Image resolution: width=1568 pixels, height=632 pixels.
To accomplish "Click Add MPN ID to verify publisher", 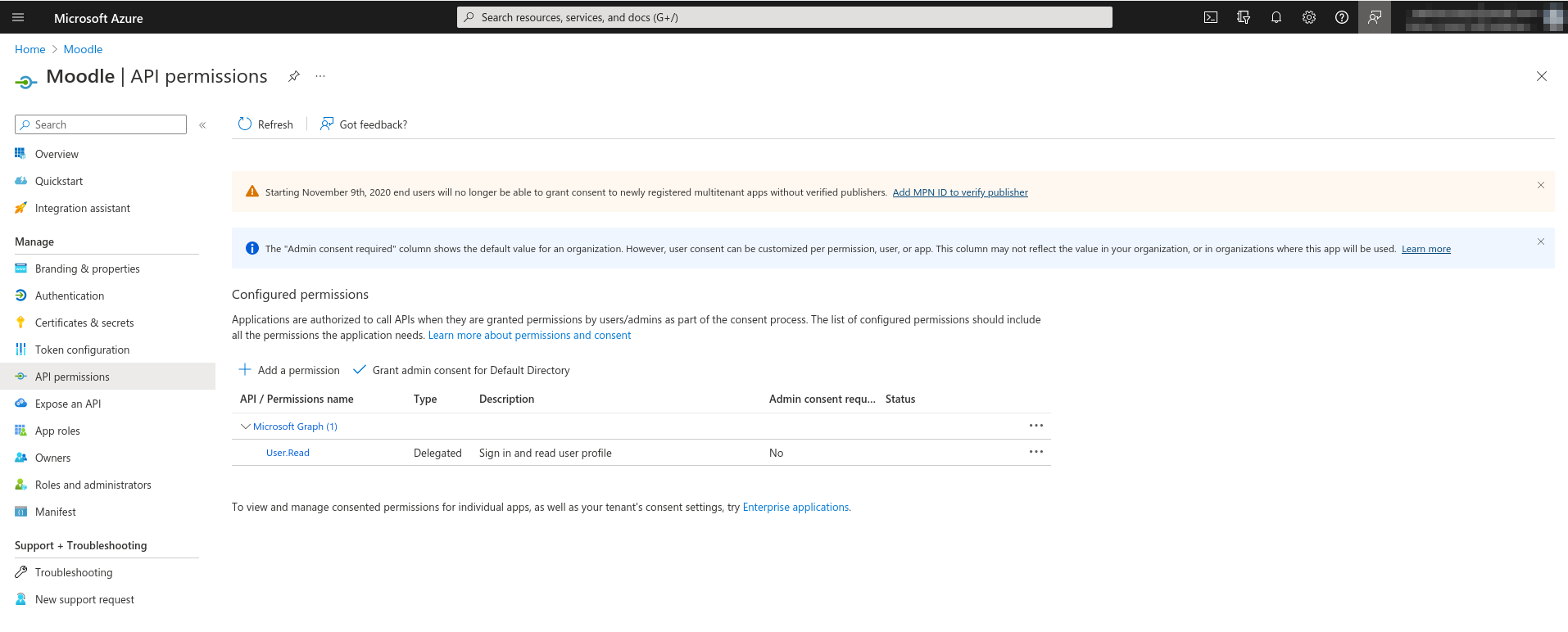I will (960, 192).
